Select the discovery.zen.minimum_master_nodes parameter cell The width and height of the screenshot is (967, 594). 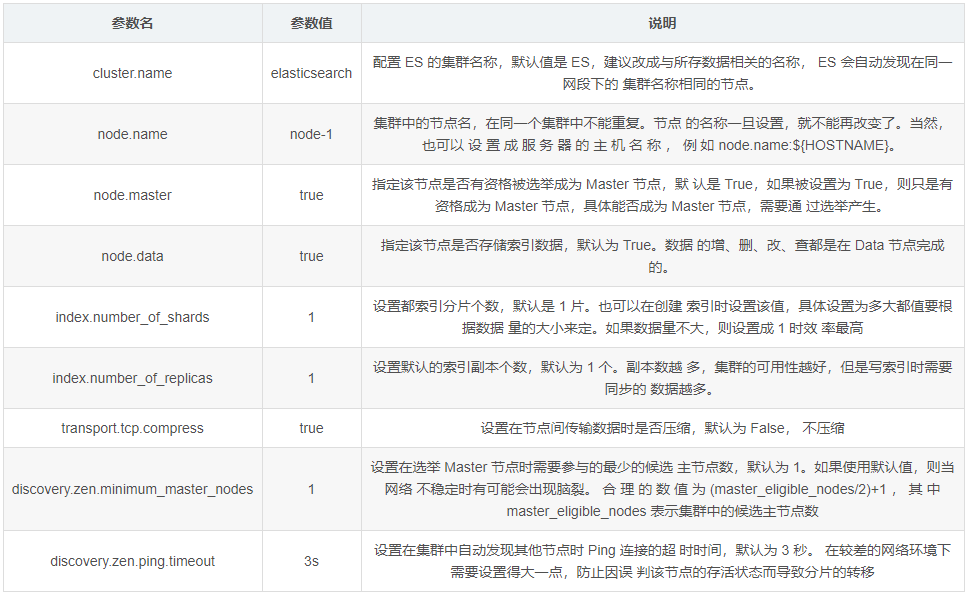(x=132, y=489)
